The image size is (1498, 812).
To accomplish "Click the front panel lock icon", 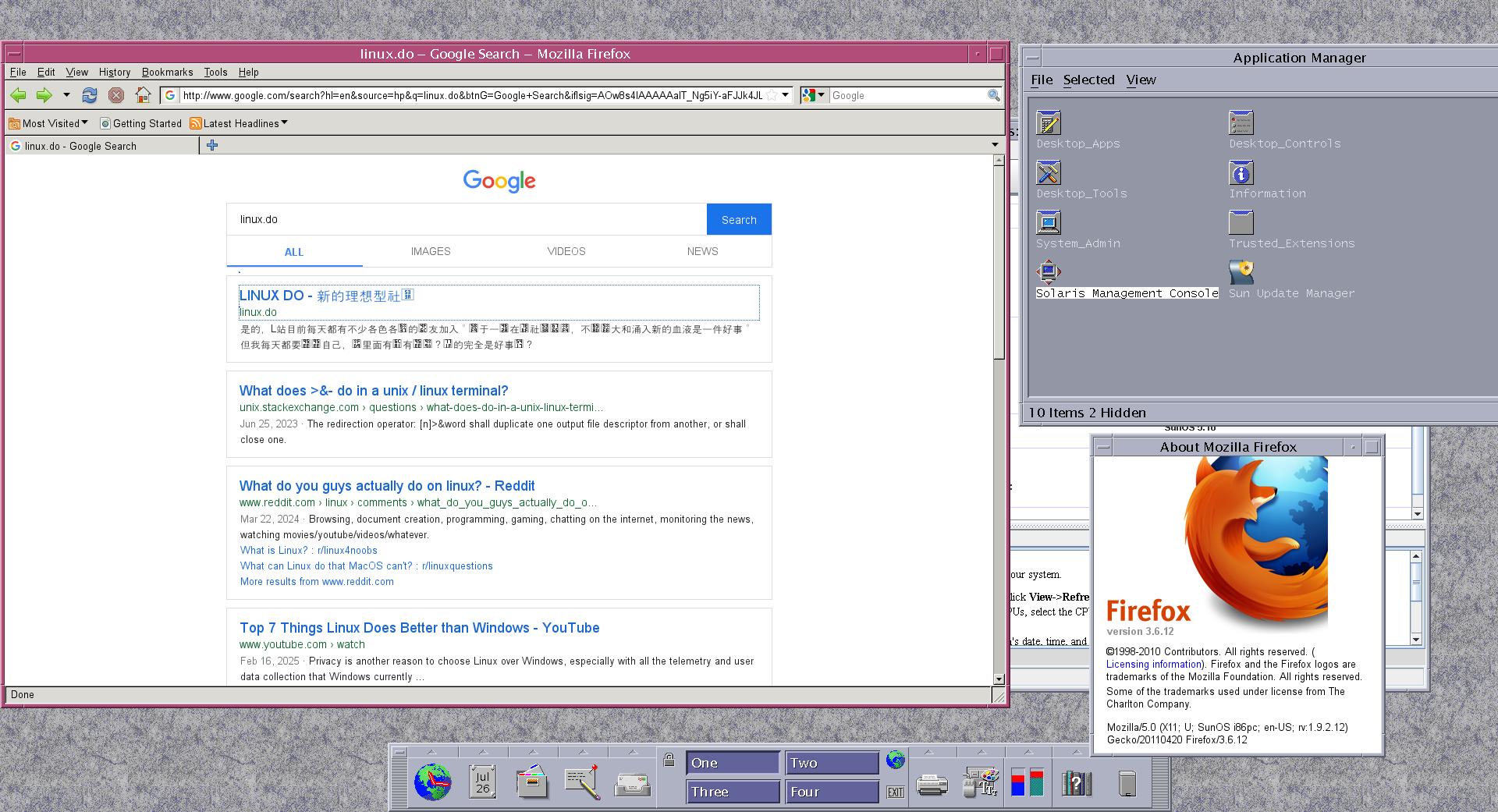I will click(669, 759).
